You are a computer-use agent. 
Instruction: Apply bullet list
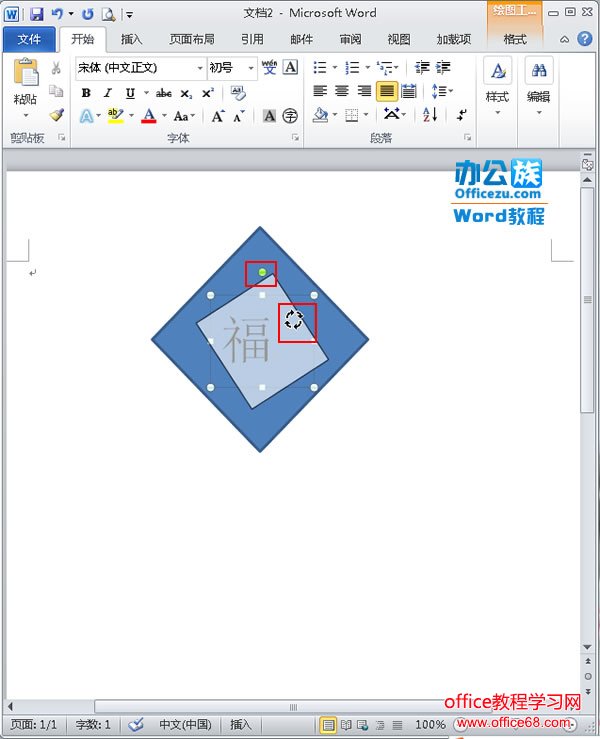320,68
